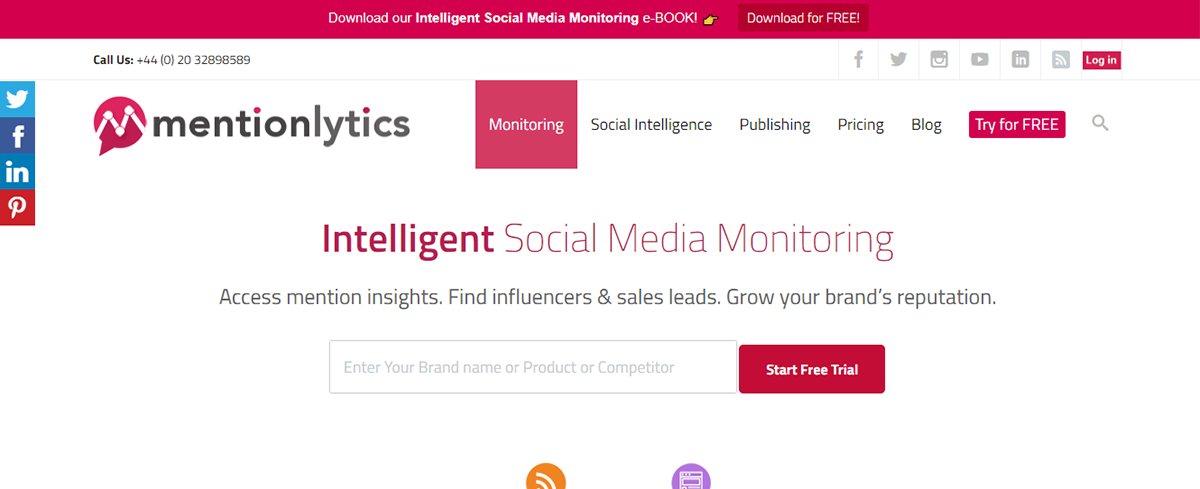Screen dimensions: 1200x489
Task: Click the LinkedIn icon in top bar
Action: coord(1020,60)
